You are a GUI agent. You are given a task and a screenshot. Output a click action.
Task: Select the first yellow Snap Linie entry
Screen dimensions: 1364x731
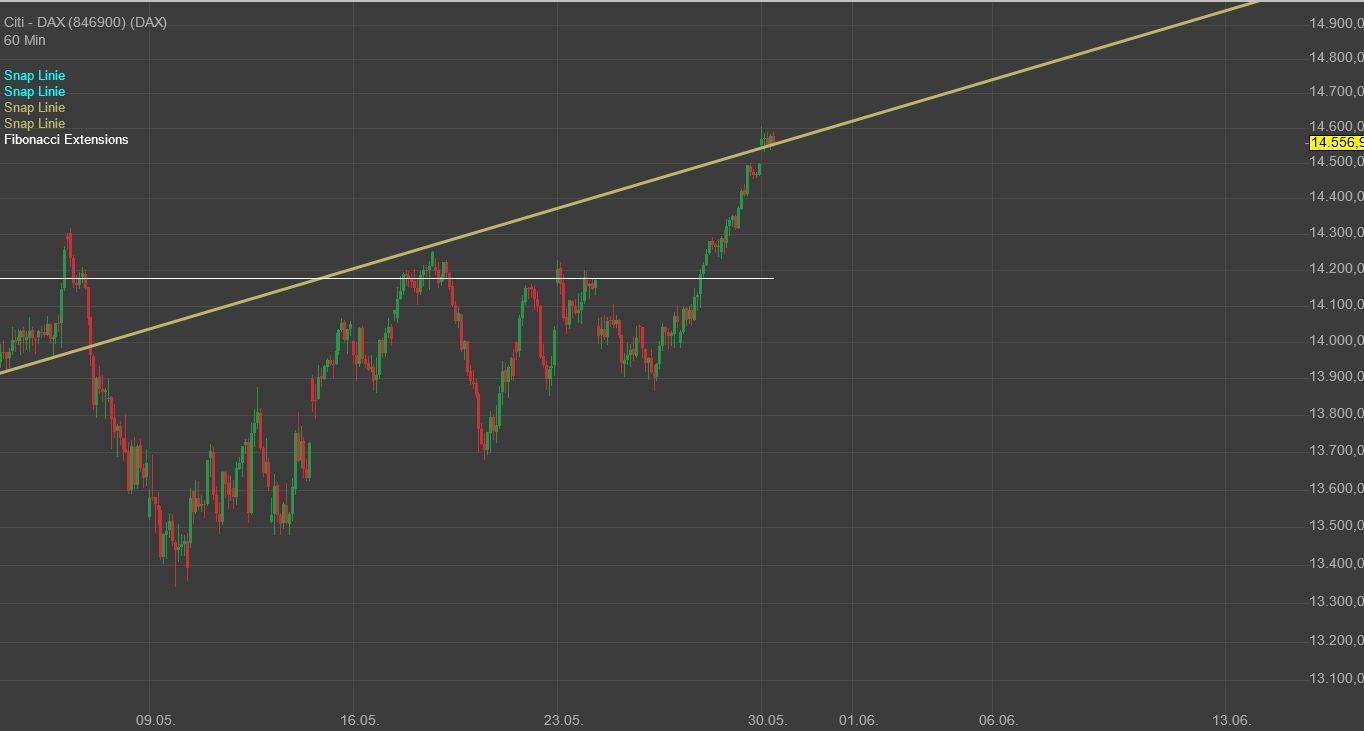pos(34,107)
